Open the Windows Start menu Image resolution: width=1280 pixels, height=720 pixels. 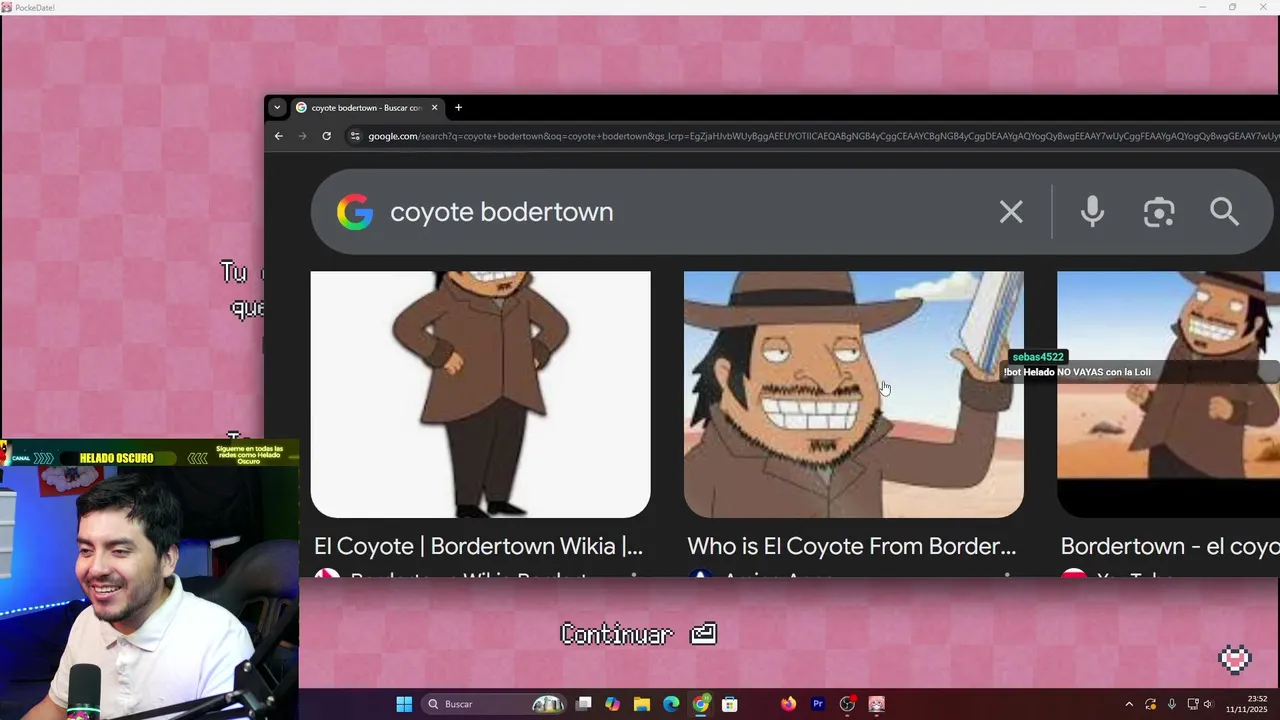(404, 704)
